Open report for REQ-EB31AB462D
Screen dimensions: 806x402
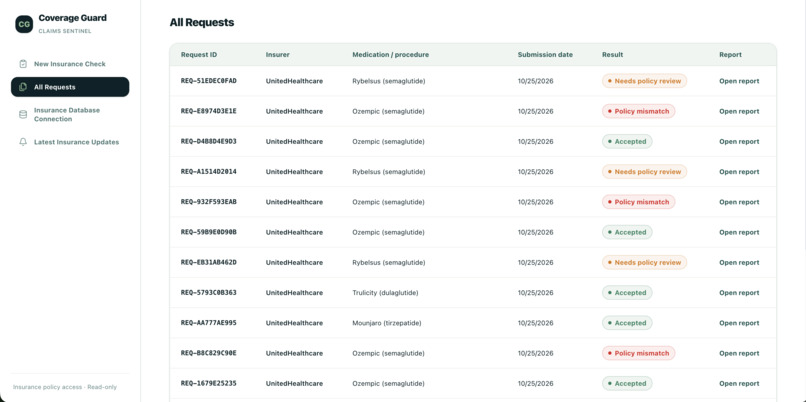click(739, 262)
